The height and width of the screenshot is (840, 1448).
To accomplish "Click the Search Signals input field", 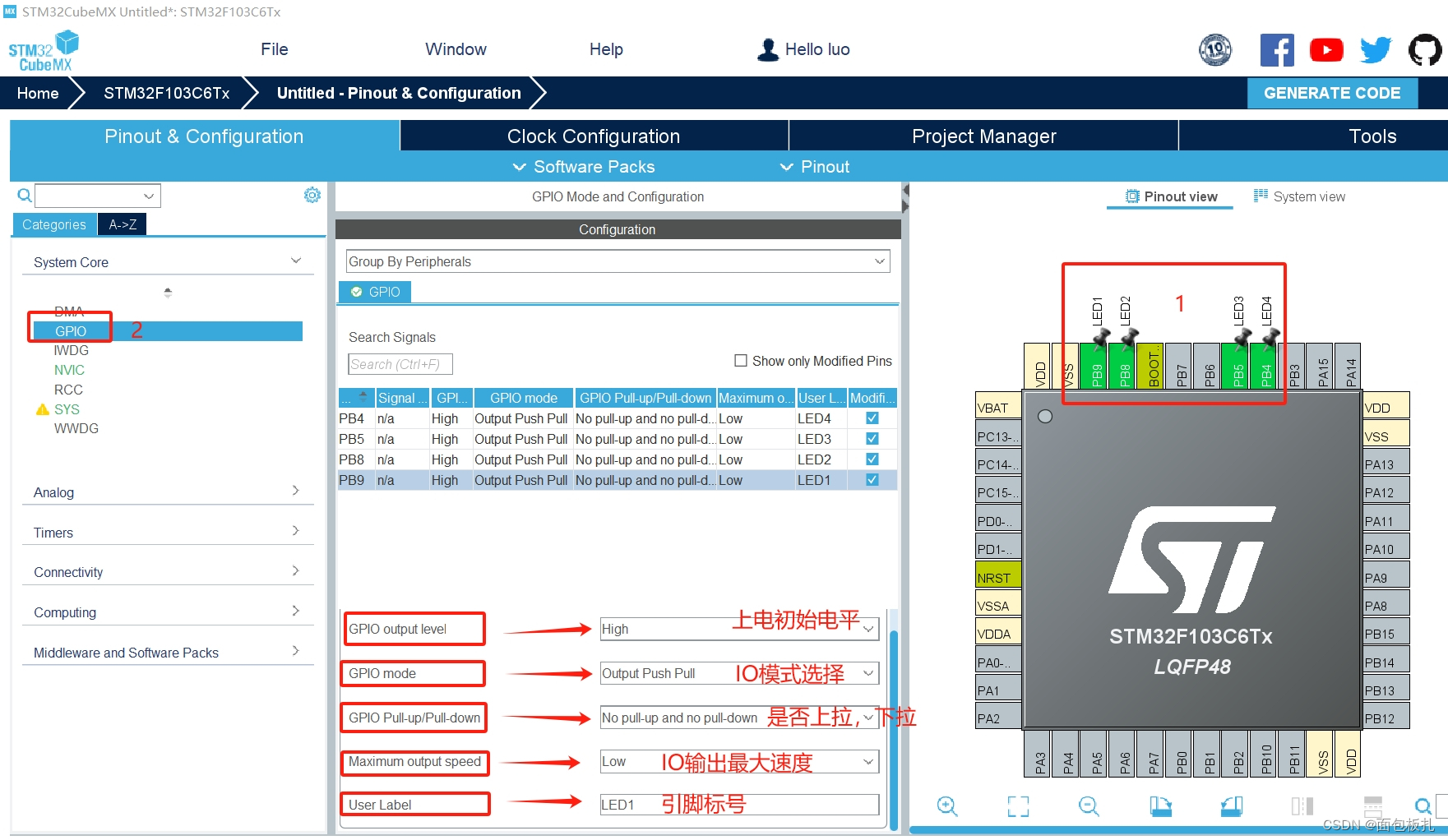I will [400, 364].
